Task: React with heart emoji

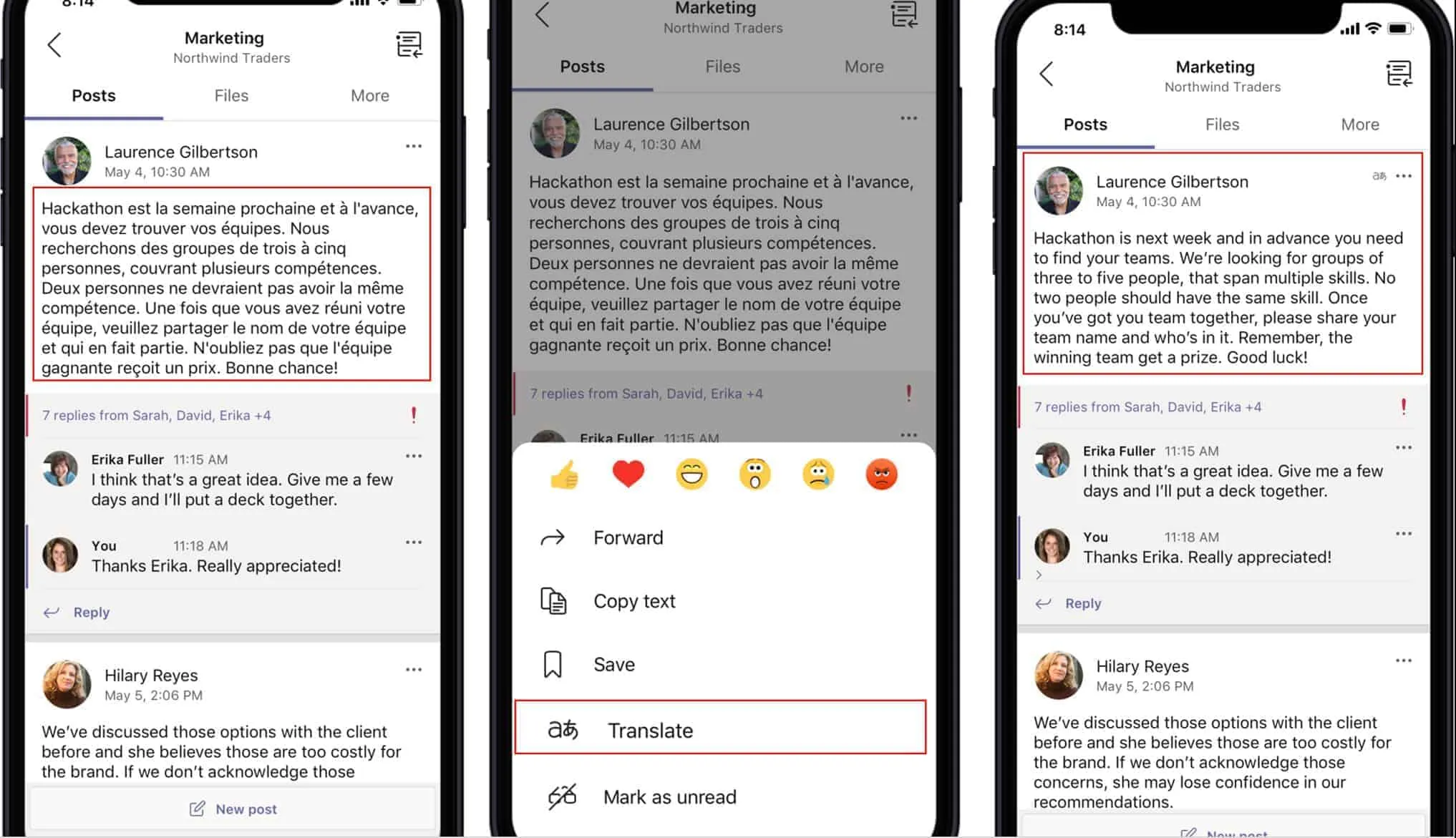Action: [x=629, y=475]
